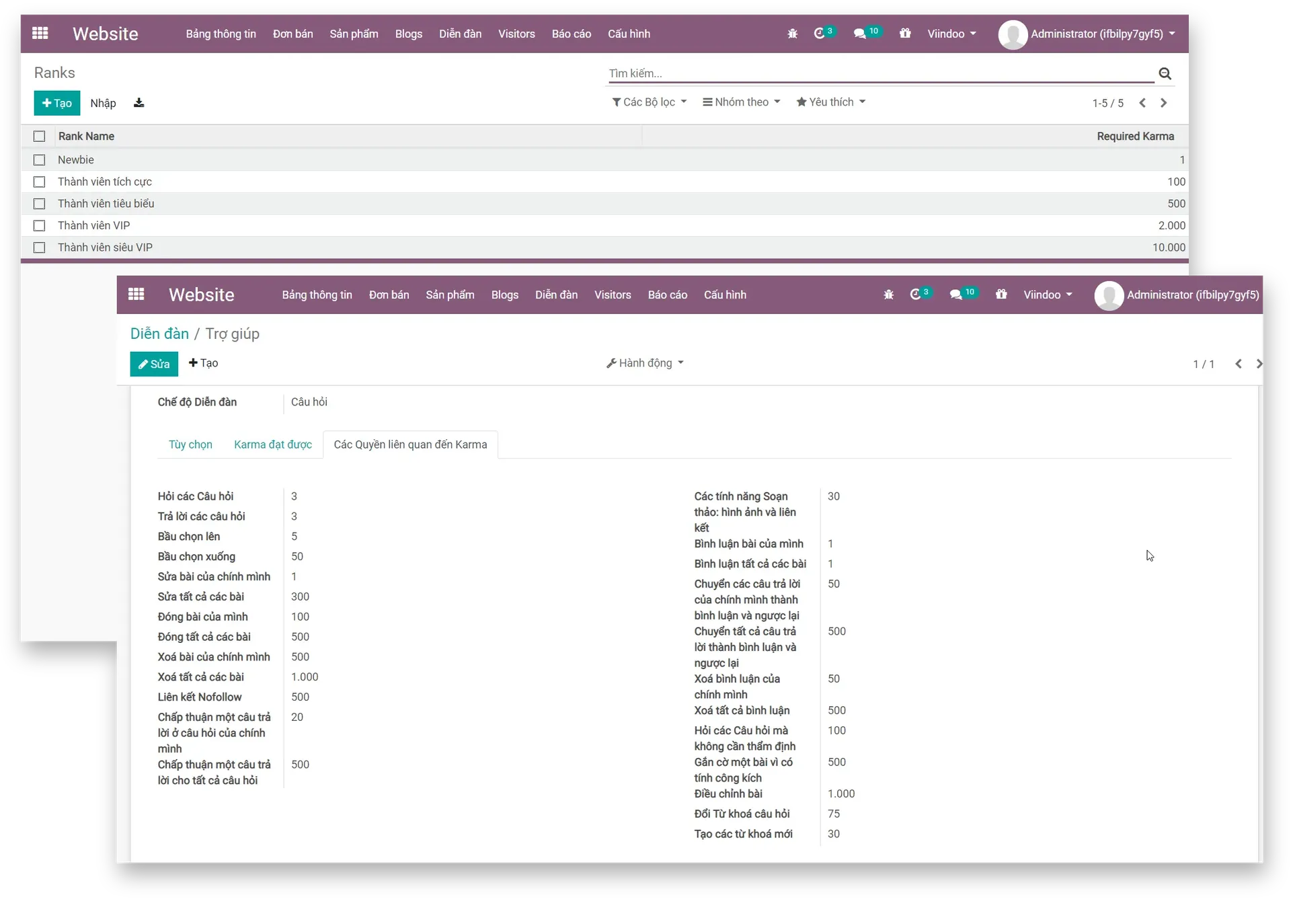
Task: Click Tạo button in Trợ giúp form
Action: click(204, 363)
